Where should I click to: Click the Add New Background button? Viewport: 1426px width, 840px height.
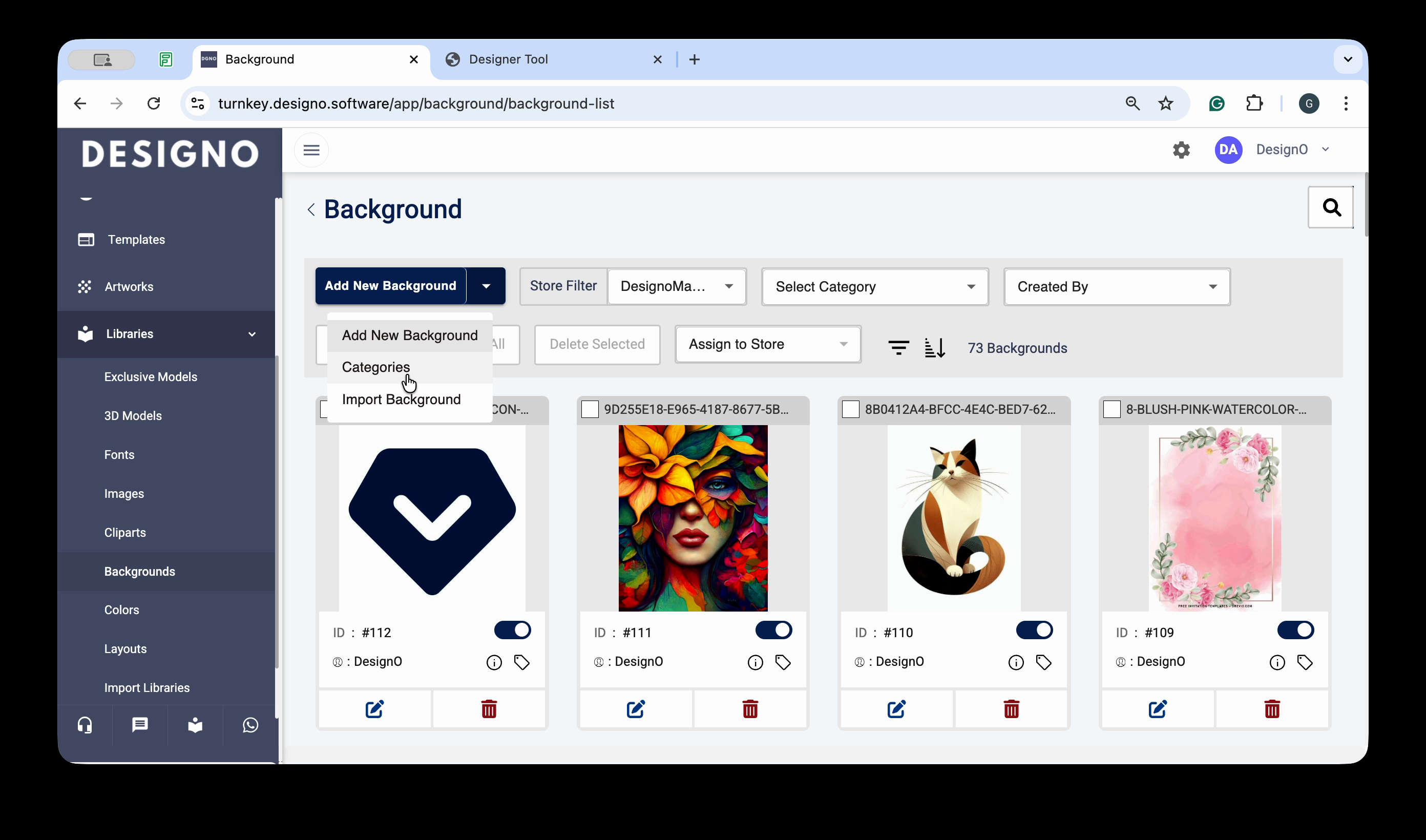pos(390,286)
